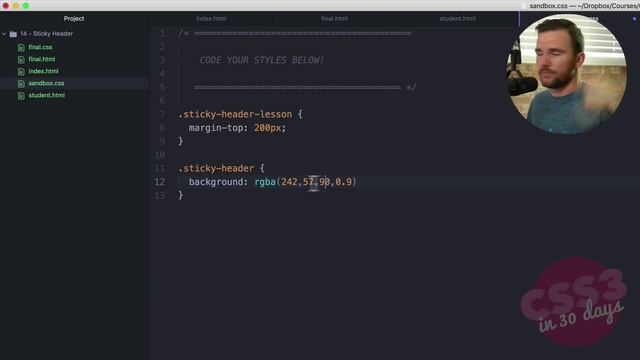Switch to the final.html editor tab
This screenshot has width=640, height=360.
334,19
